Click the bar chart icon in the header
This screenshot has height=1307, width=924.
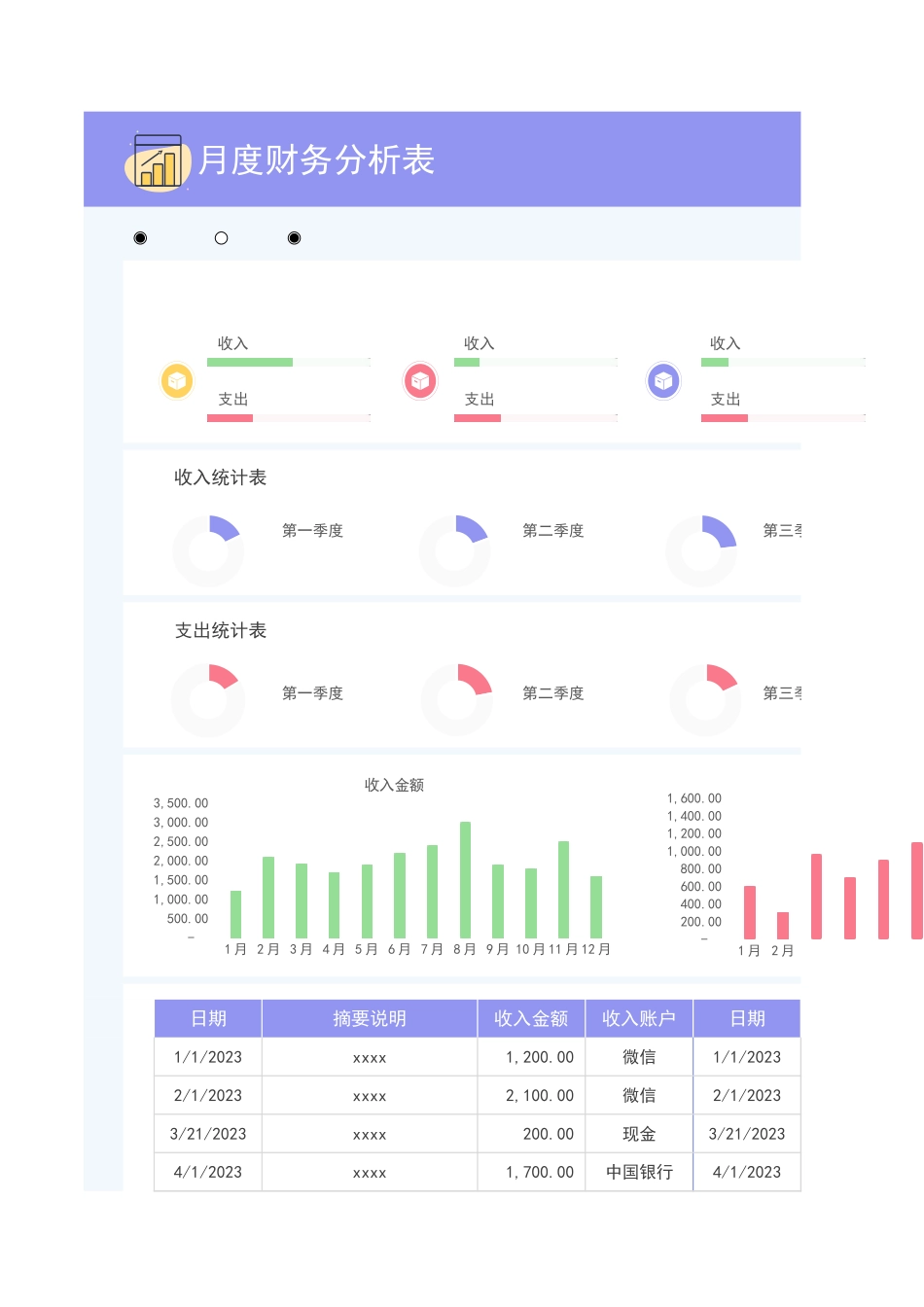click(159, 160)
